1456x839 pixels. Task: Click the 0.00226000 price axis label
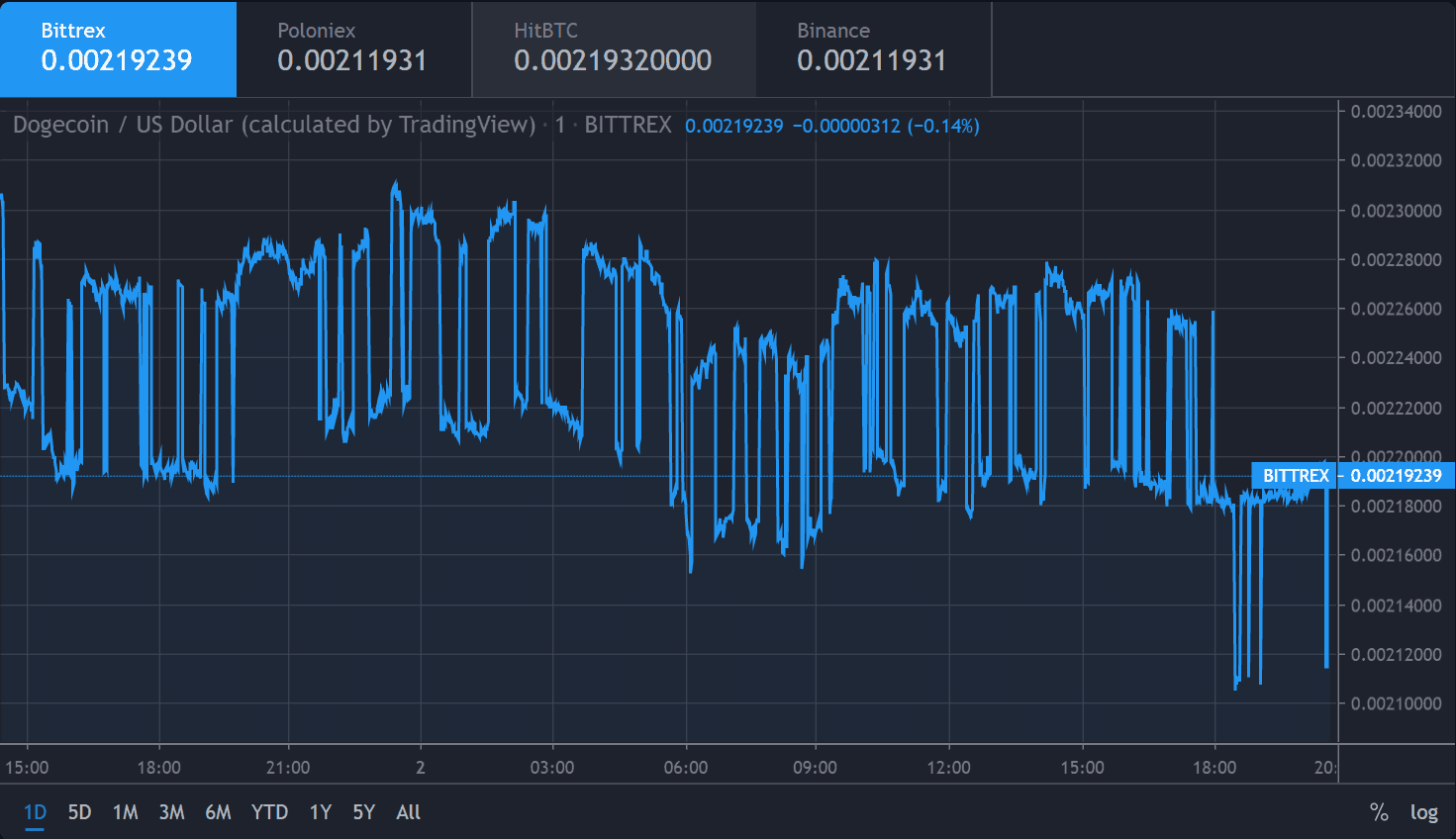1397,309
